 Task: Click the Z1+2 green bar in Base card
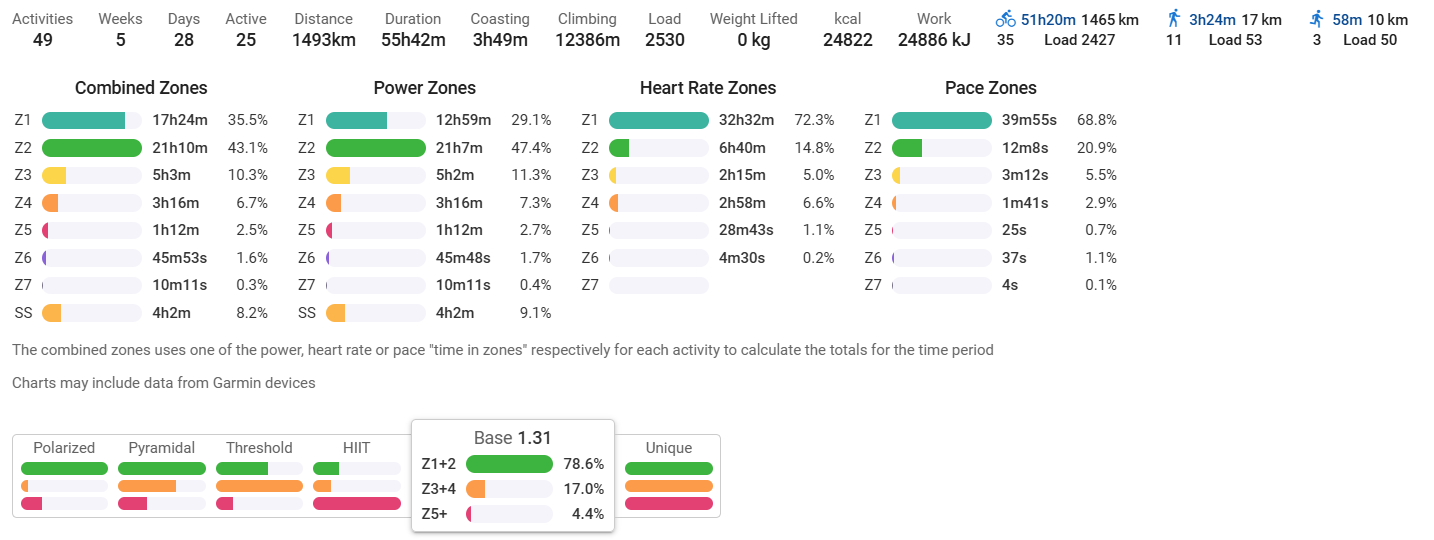pos(509,464)
